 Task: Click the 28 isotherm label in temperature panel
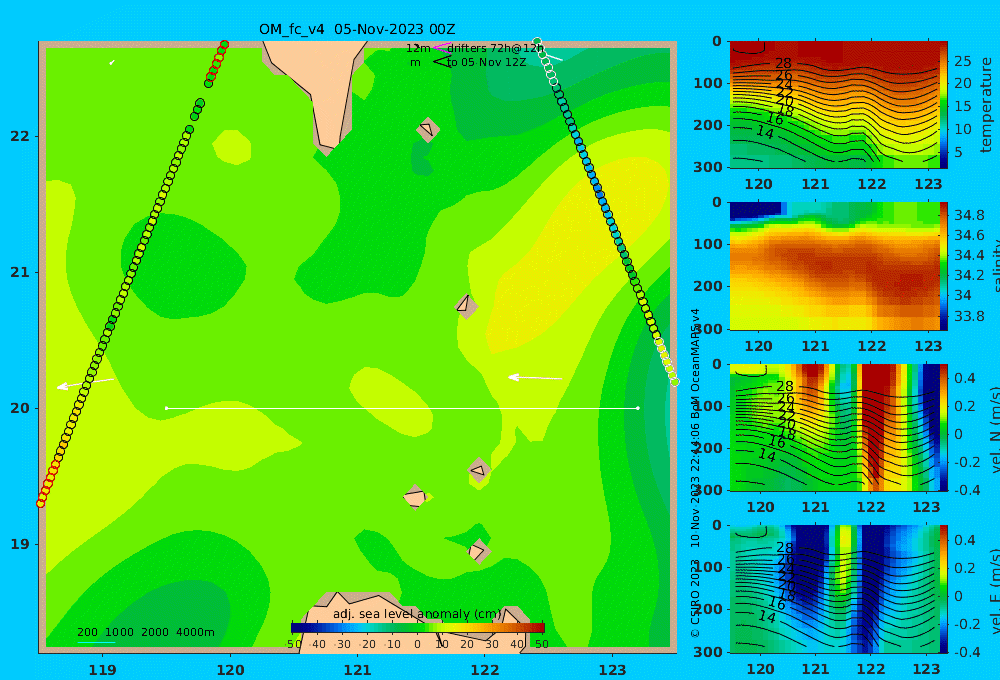[x=783, y=63]
